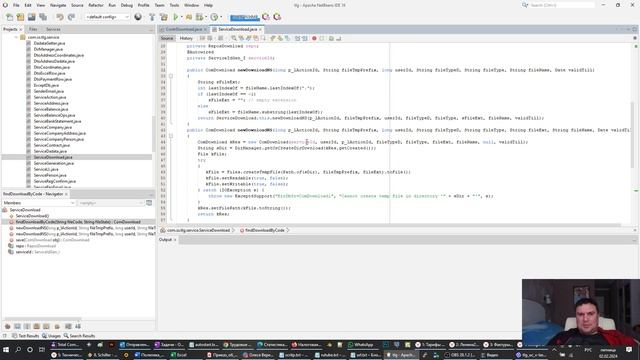The height and width of the screenshot is (360, 640).
Task: Click the Search (Ctrl+I) field
Action: (562, 5)
